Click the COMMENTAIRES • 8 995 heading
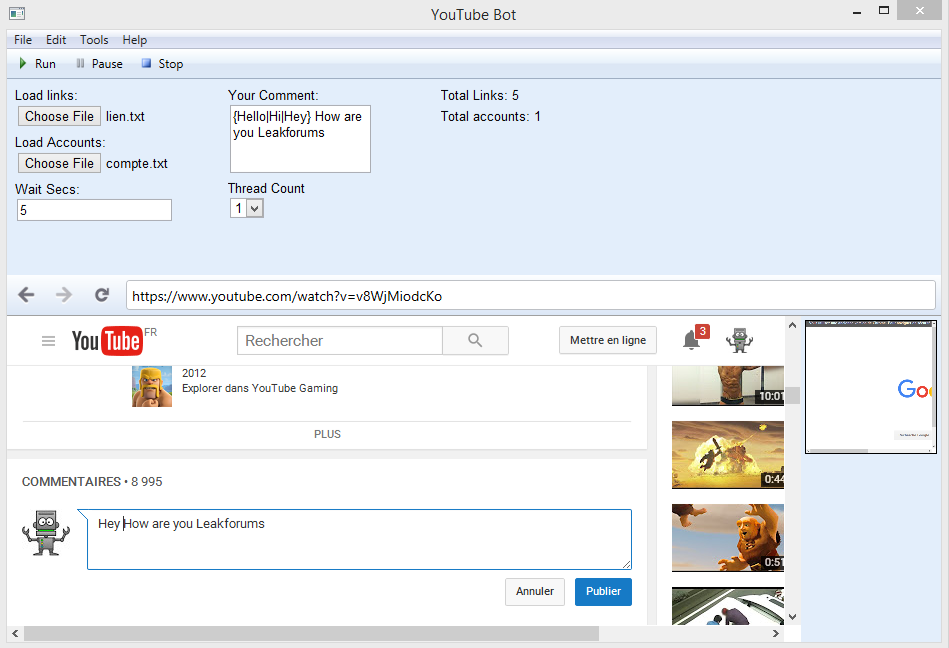 (92, 482)
